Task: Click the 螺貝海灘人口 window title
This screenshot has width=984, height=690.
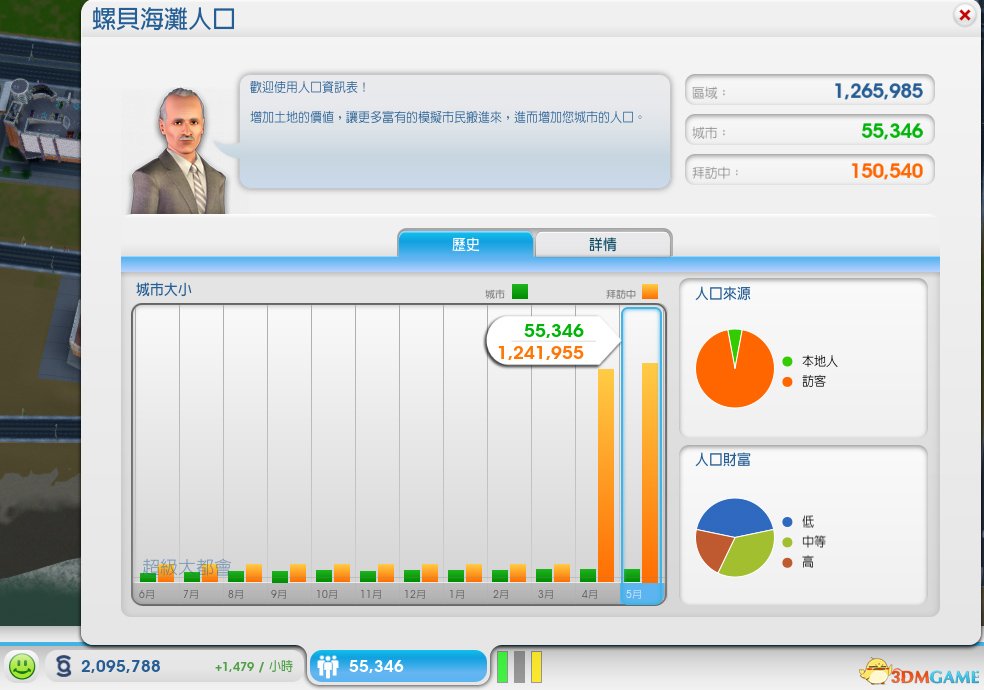Action: pos(164,19)
